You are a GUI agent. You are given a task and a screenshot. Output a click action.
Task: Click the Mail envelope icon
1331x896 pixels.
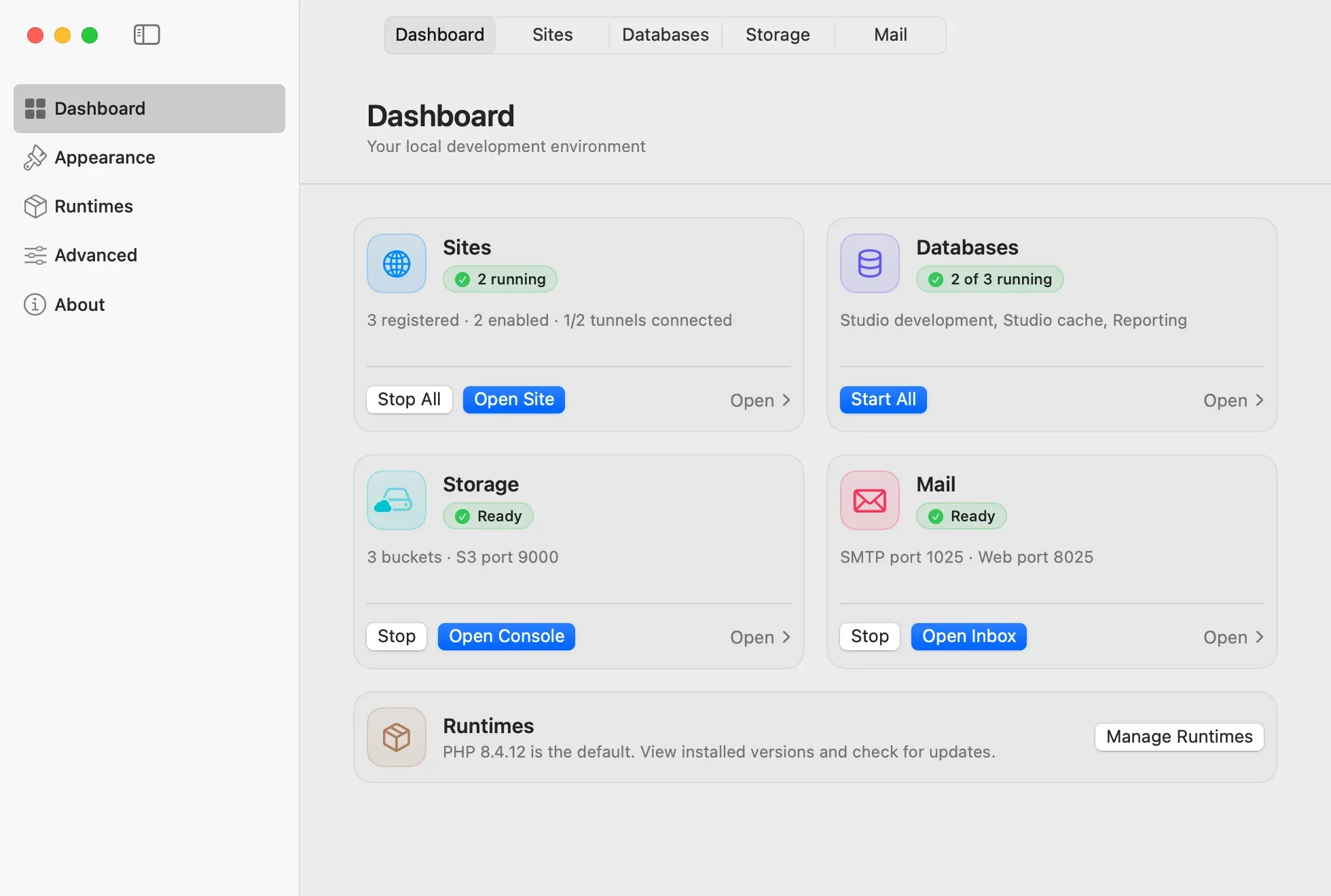point(870,500)
